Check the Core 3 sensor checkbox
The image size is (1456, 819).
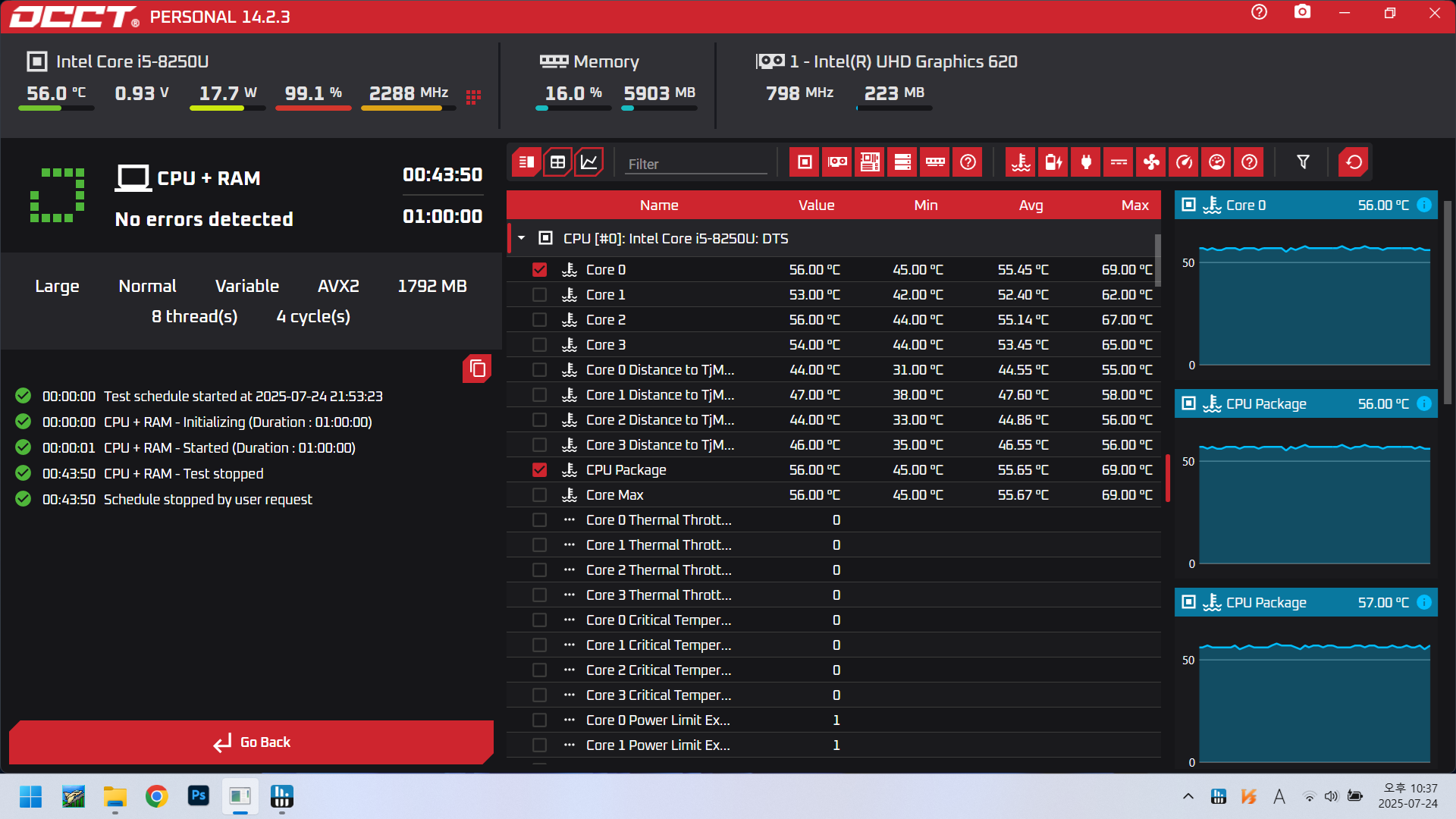tap(539, 345)
